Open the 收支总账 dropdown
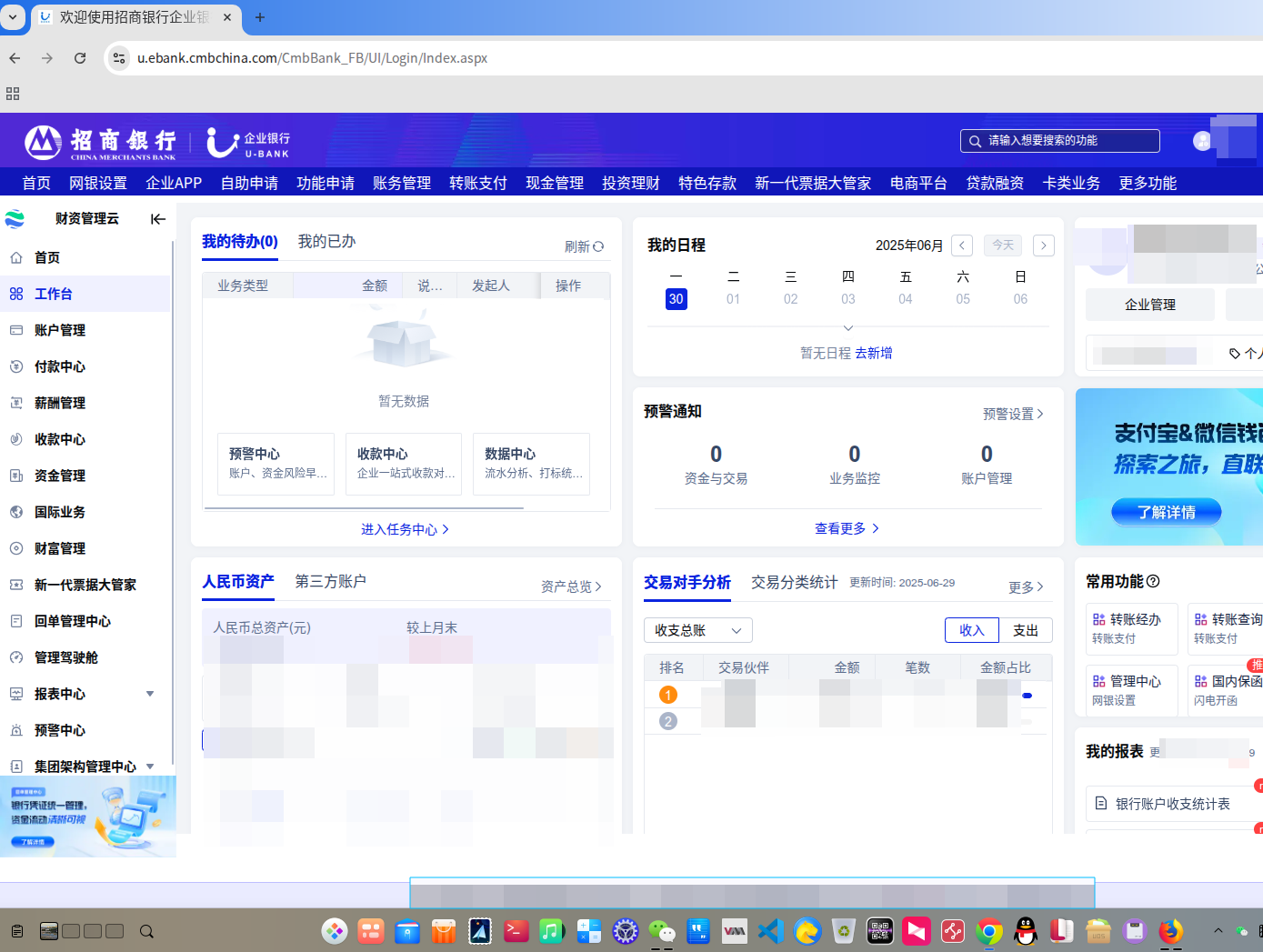The image size is (1263, 952). 698,630
